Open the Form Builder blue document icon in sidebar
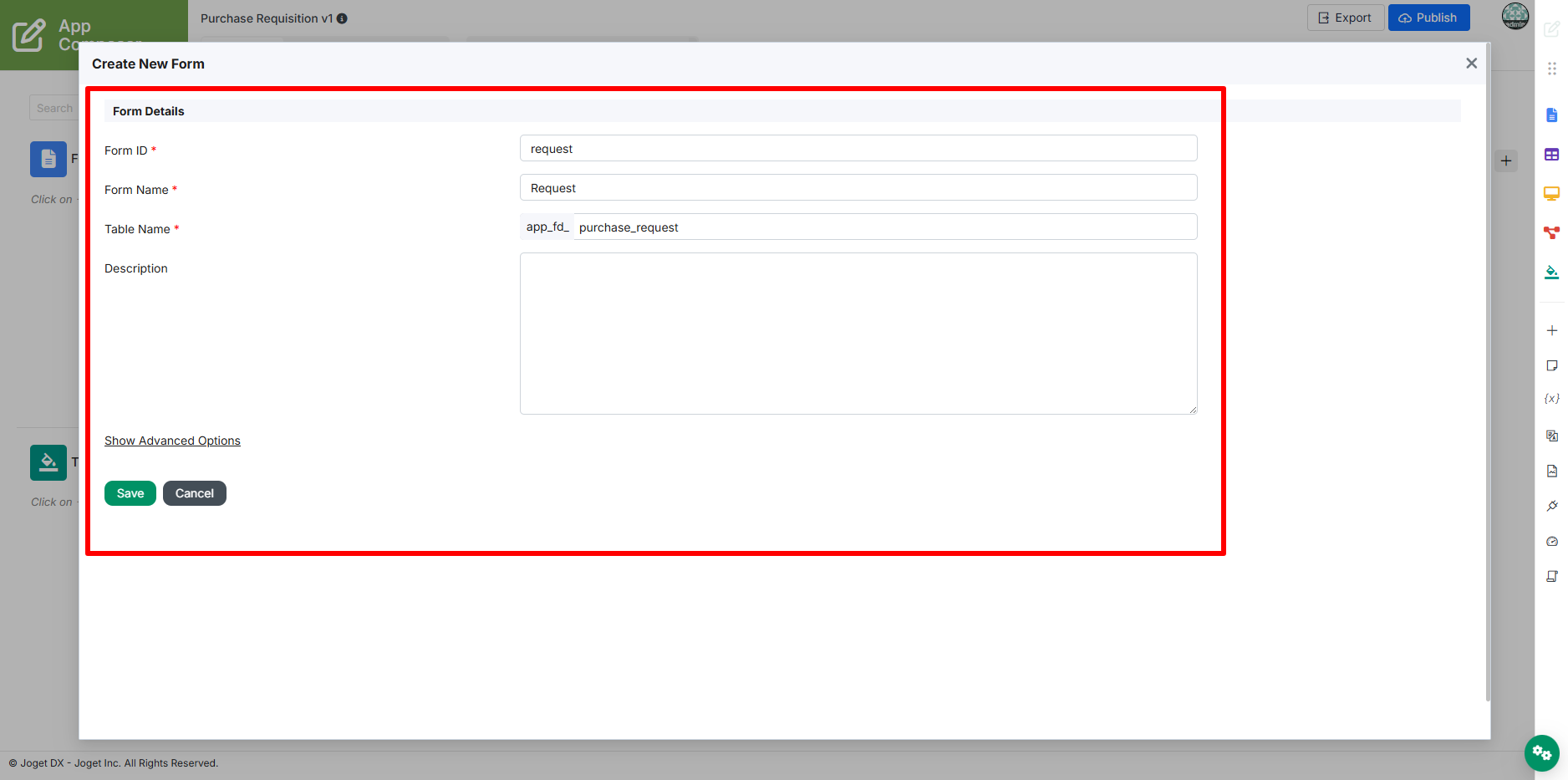This screenshot has height=780, width=1568. (x=1551, y=115)
